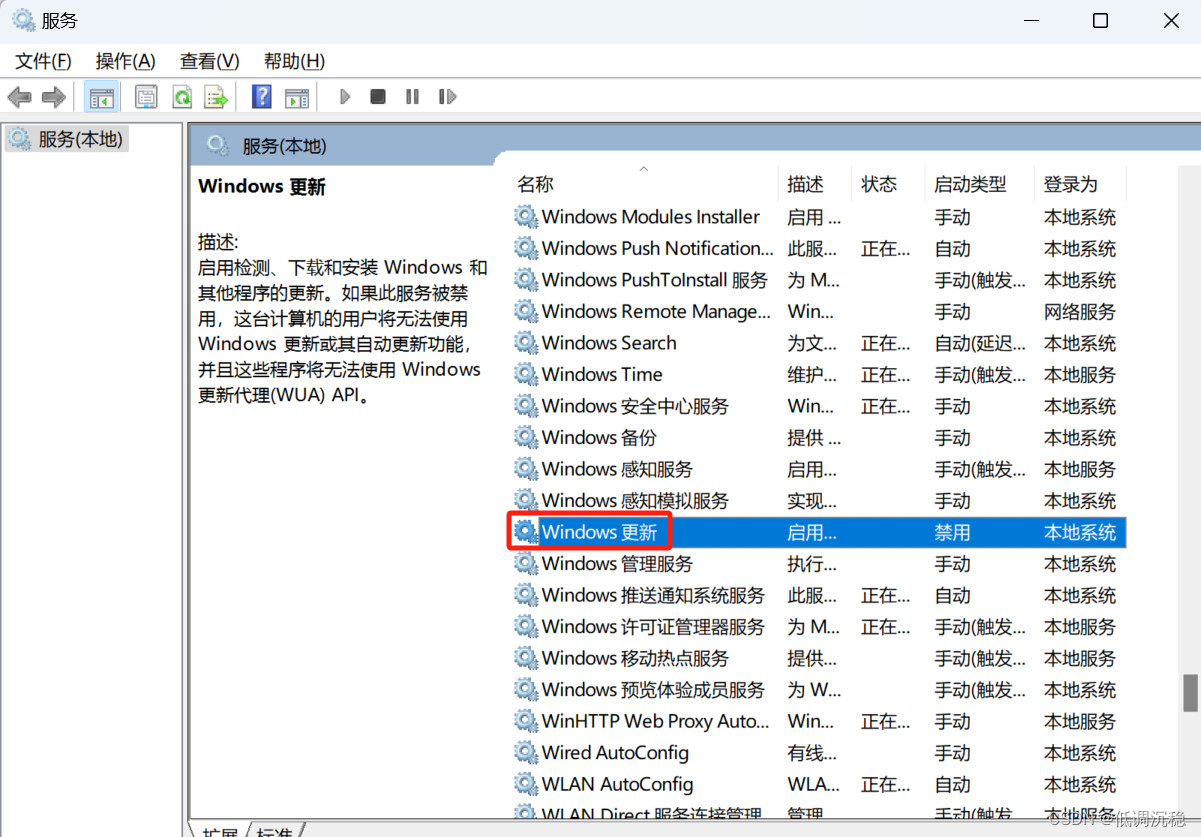Select Windows 感知模拟服务 row
Screen dimensions: 1201x837
(819, 501)
